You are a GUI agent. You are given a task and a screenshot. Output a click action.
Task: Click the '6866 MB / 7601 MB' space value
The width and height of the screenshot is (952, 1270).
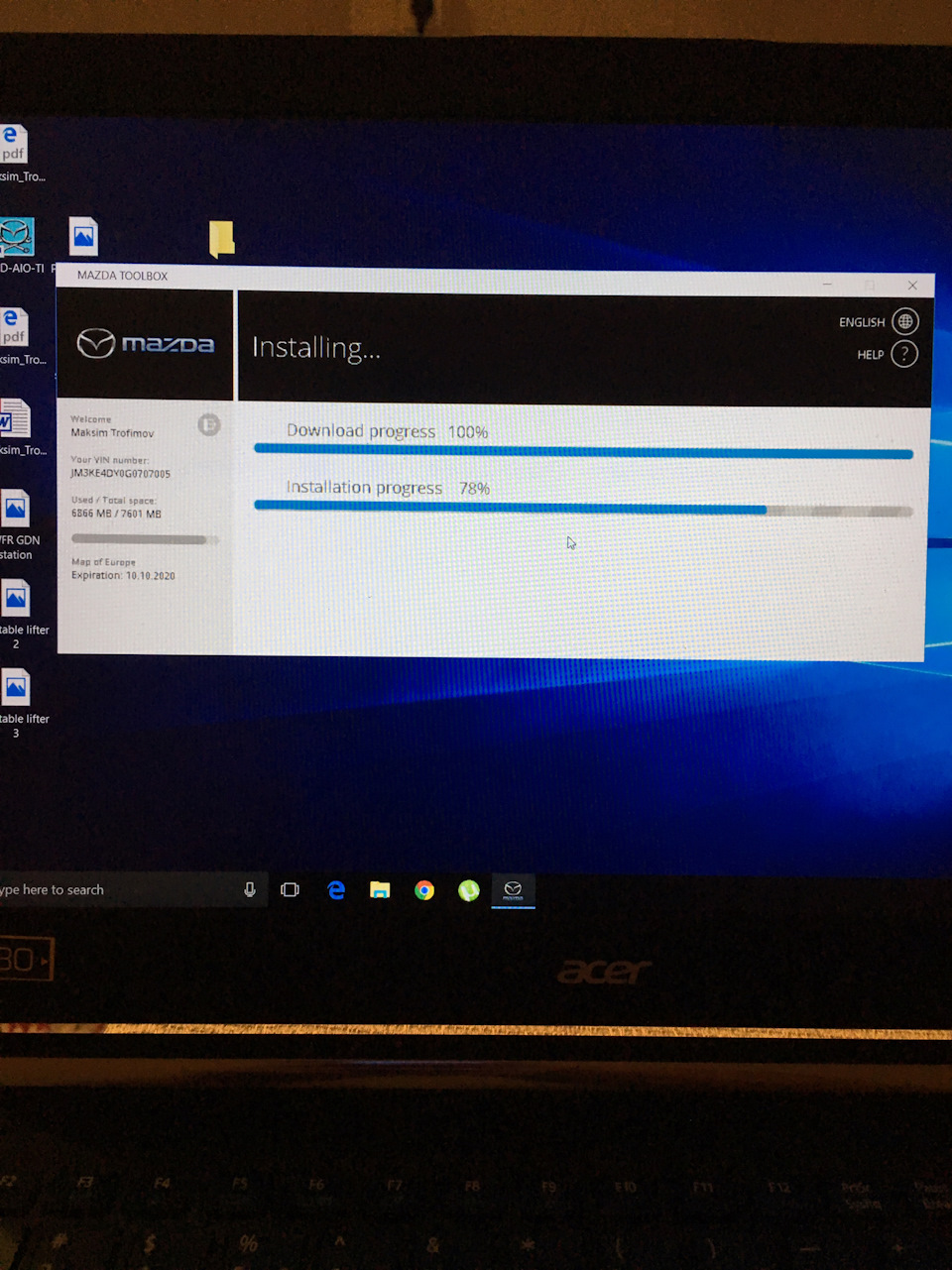(115, 514)
